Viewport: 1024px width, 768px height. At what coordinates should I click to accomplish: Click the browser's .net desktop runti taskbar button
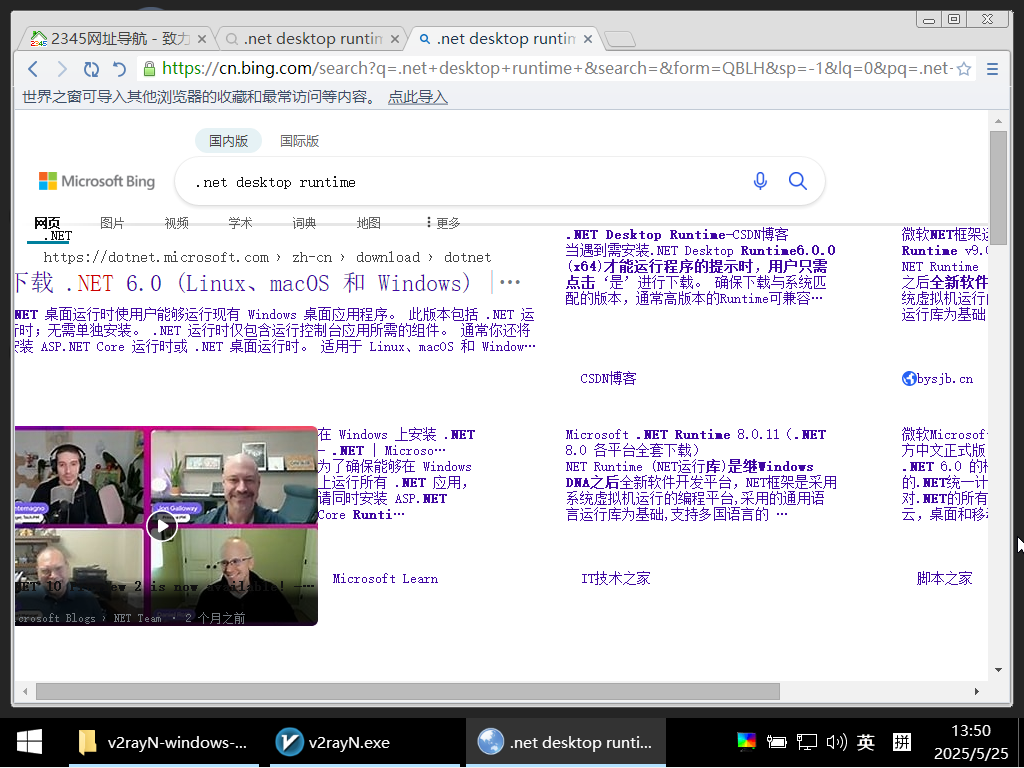pos(566,742)
